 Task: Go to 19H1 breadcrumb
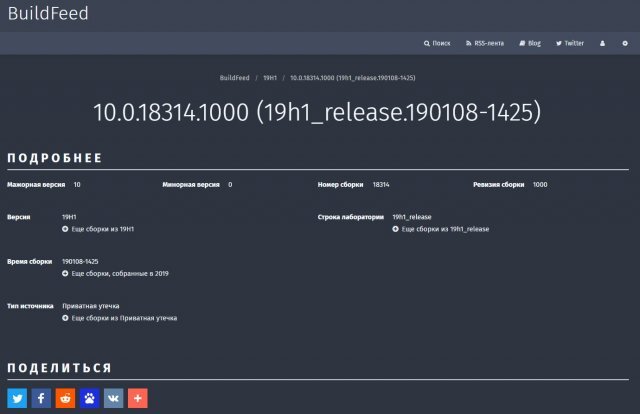(x=270, y=78)
